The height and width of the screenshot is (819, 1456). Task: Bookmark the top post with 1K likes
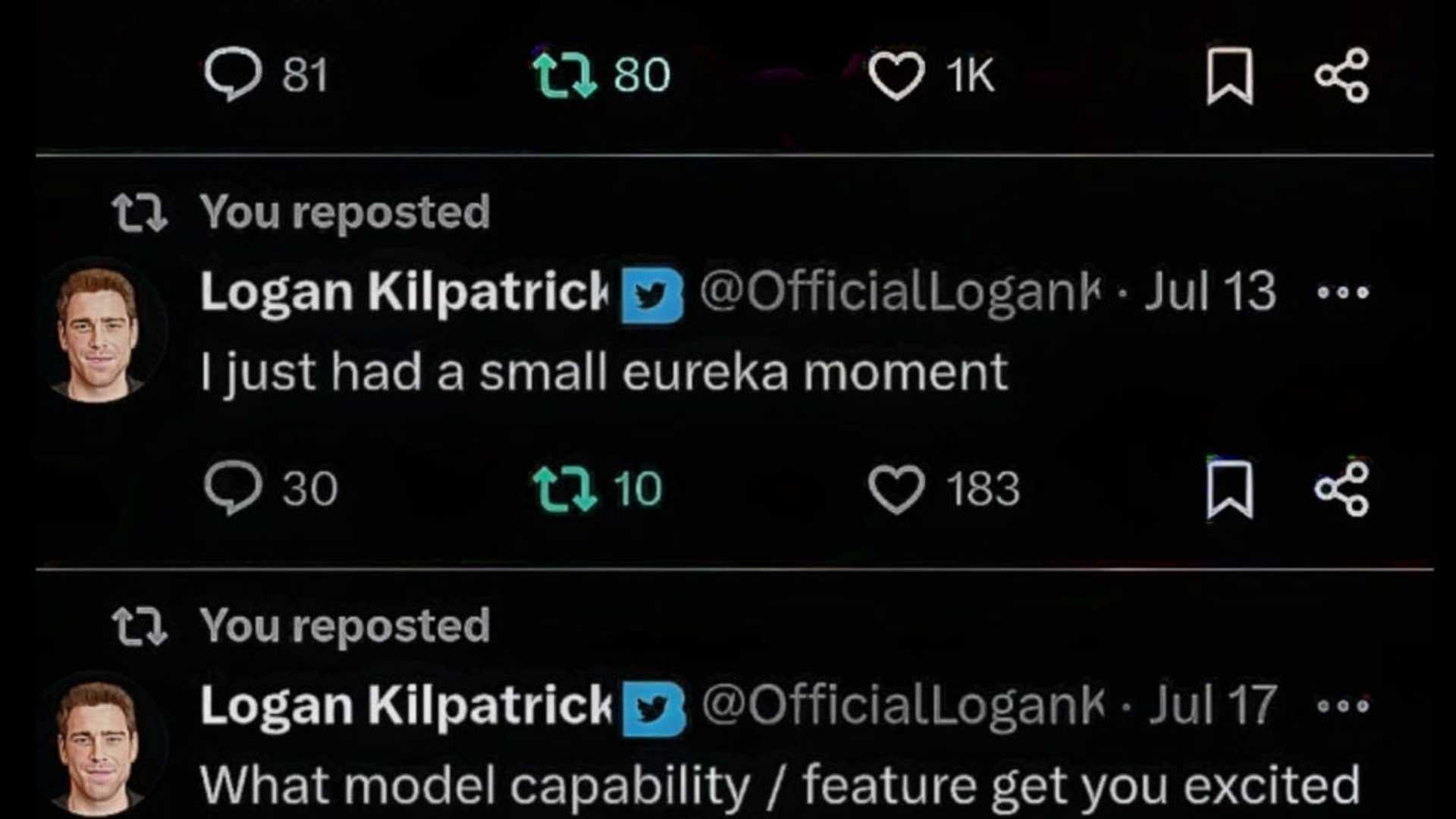point(1229,76)
